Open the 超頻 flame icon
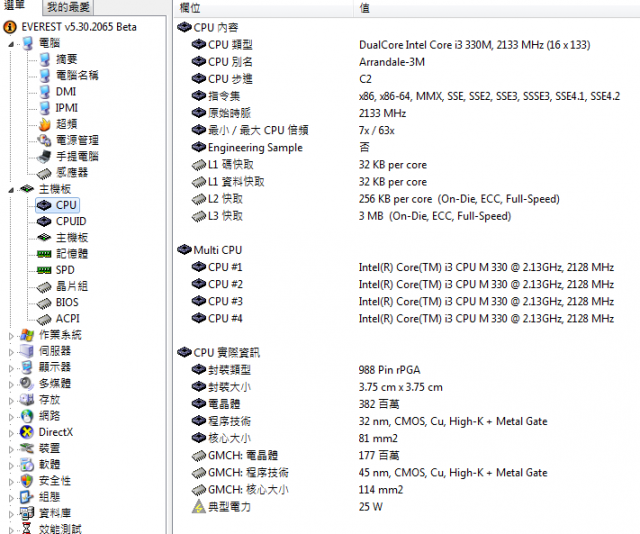Screen dimensions: 640x534 tap(45, 124)
